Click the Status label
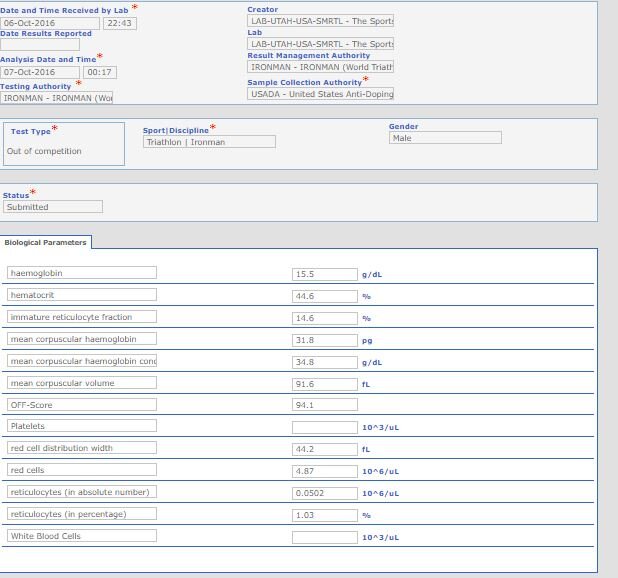 [16, 195]
